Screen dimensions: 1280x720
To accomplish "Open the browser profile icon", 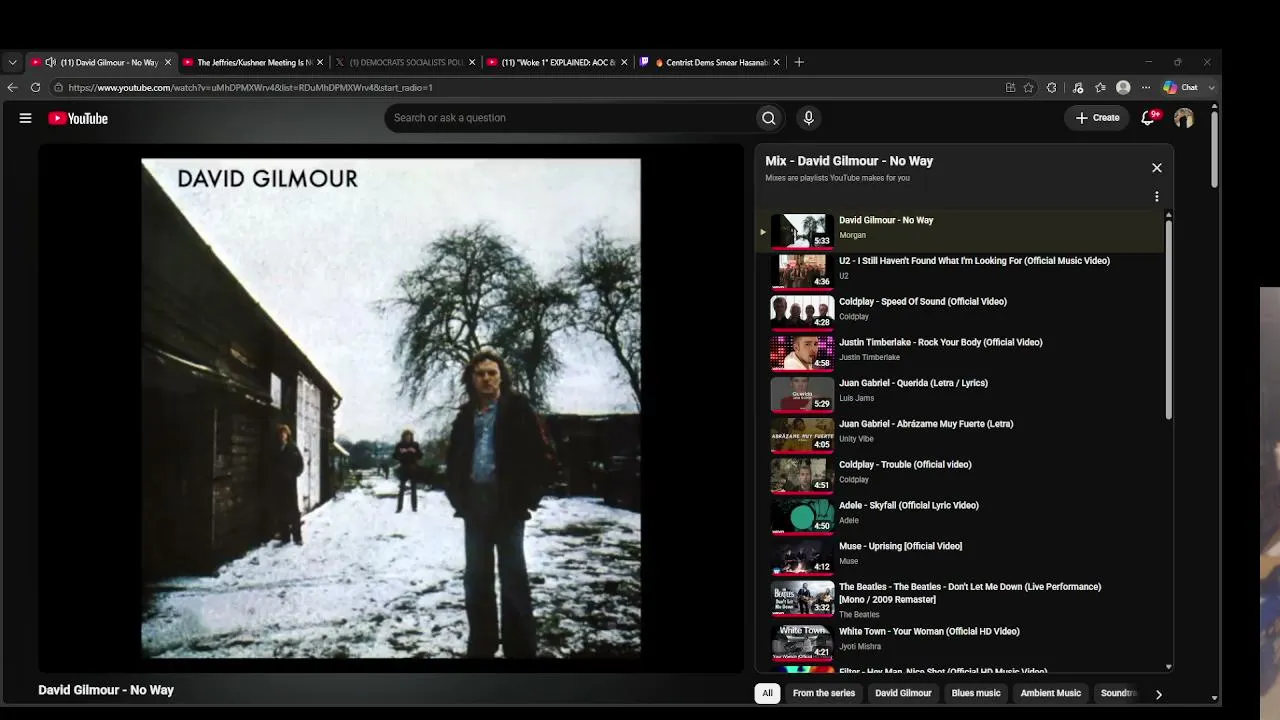I will pyautogui.click(x=1123, y=88).
